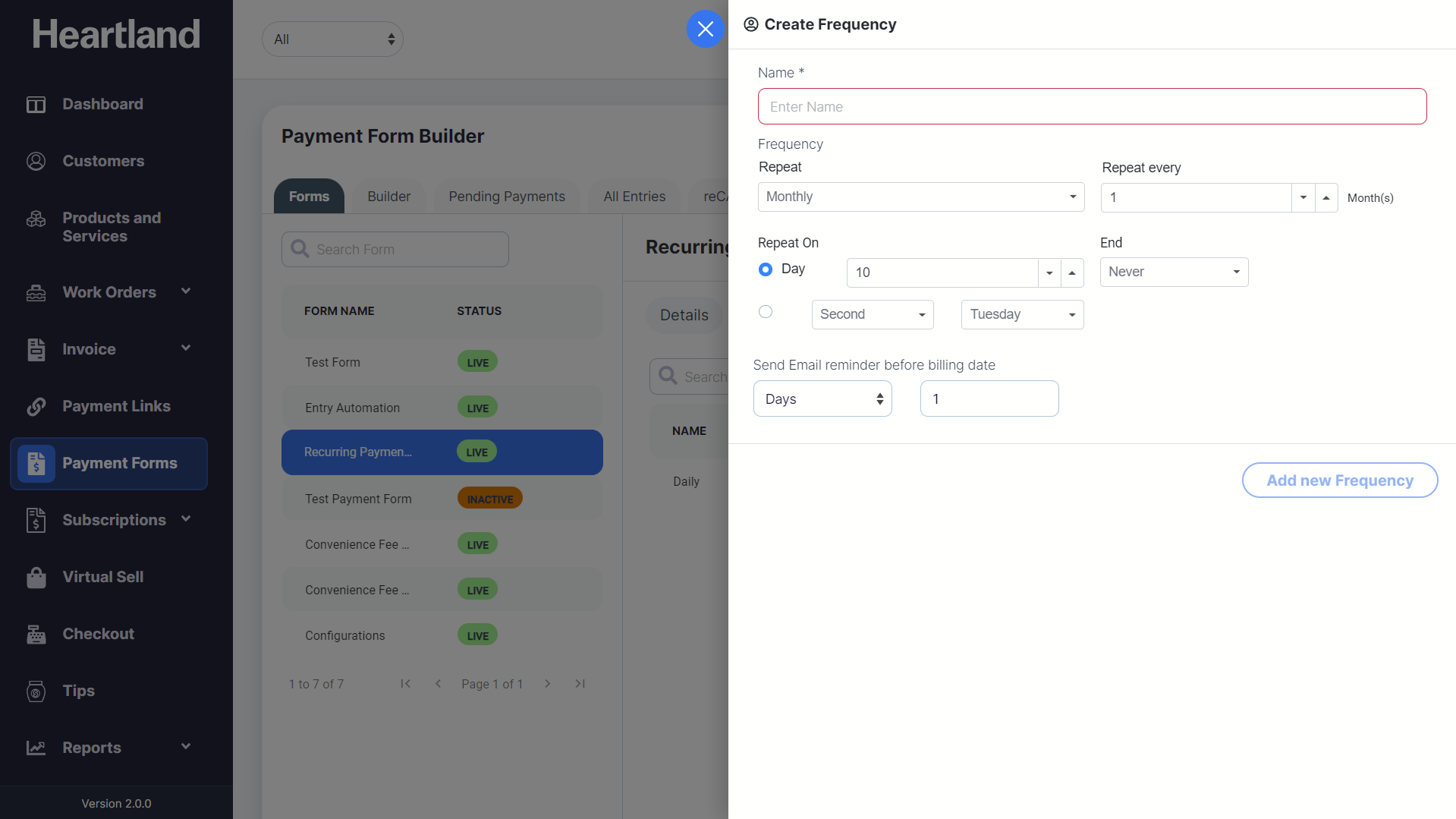The image size is (1456, 819).
Task: Click the Enter Name input field
Action: (x=1091, y=107)
